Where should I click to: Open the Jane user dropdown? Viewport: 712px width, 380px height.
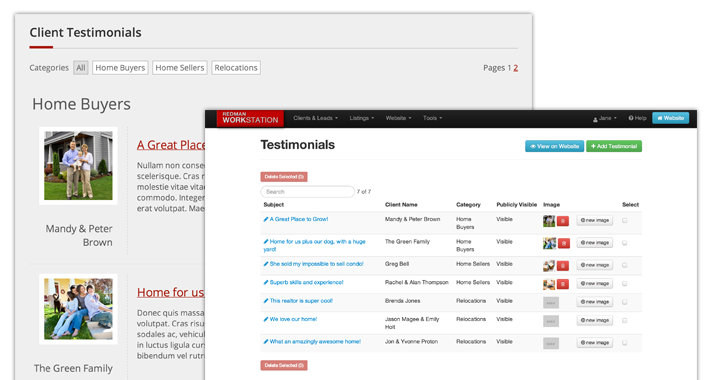604,118
